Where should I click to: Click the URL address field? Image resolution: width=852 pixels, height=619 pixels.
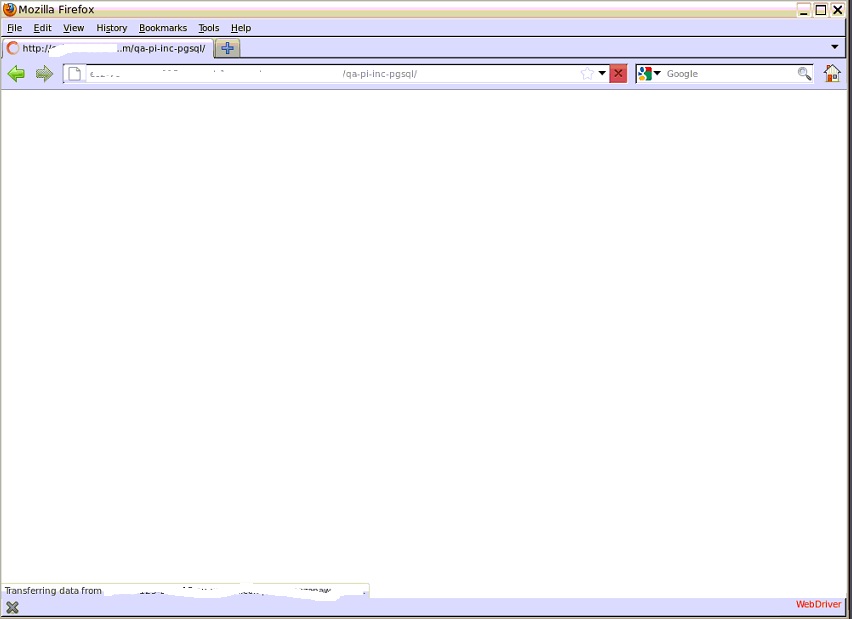coord(330,74)
